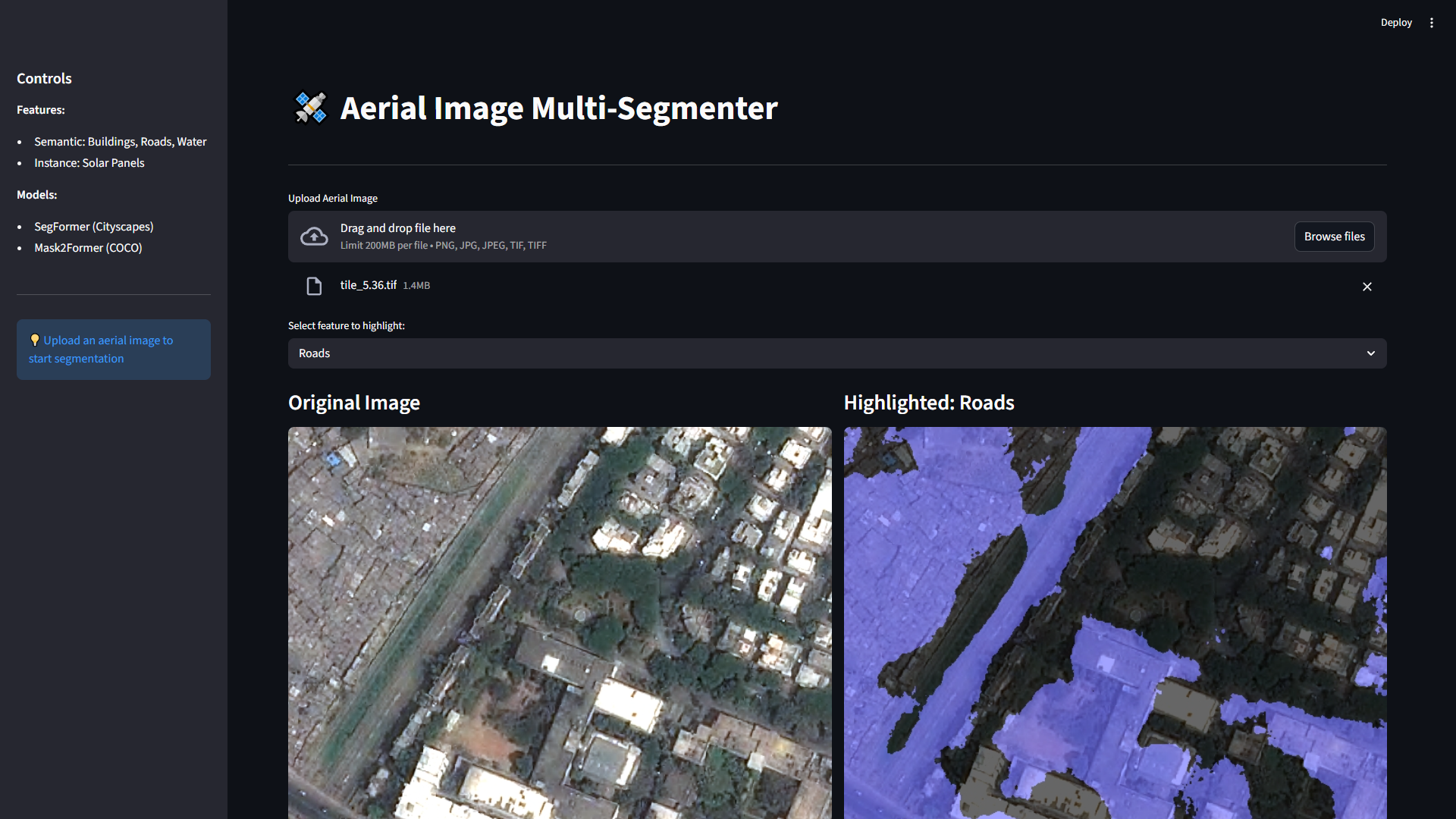Click the cloud upload icon

[314, 237]
